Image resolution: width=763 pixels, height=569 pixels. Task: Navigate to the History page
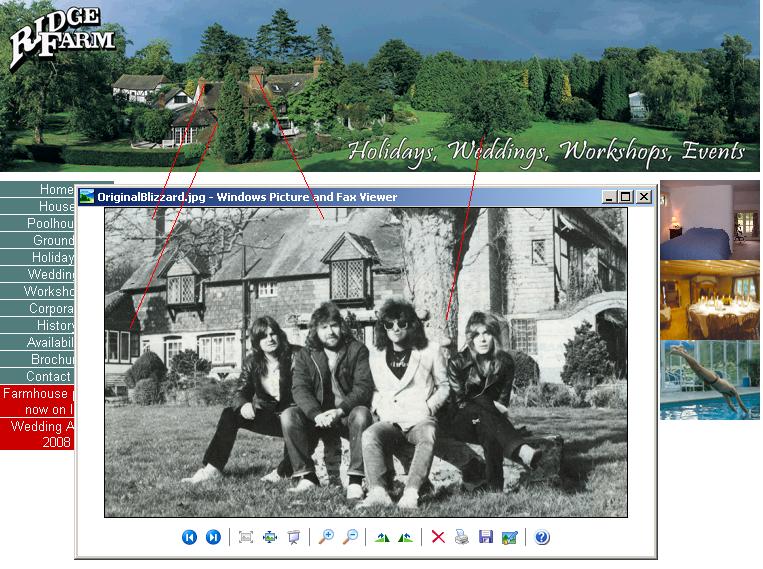pos(55,325)
